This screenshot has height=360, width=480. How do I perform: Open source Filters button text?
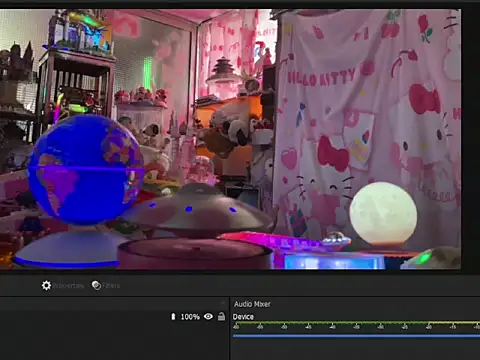pyautogui.click(x=111, y=286)
